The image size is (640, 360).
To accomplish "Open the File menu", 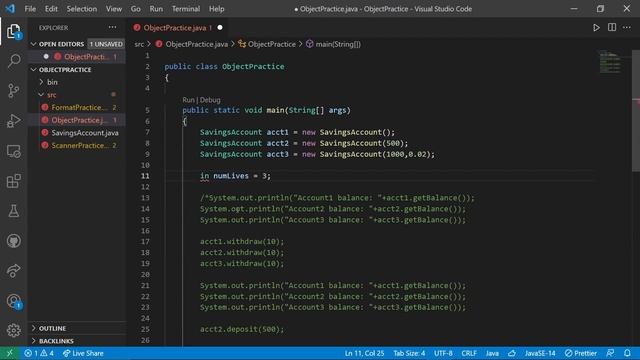I will click(x=30, y=9).
